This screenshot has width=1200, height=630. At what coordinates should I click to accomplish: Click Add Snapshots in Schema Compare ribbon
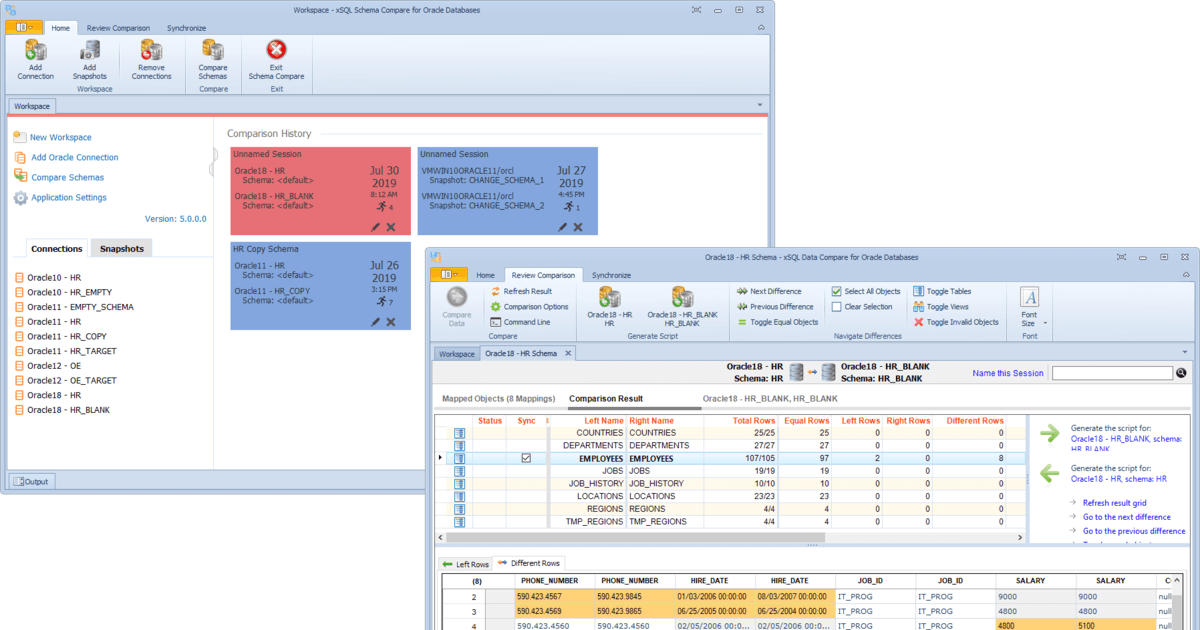pos(89,59)
